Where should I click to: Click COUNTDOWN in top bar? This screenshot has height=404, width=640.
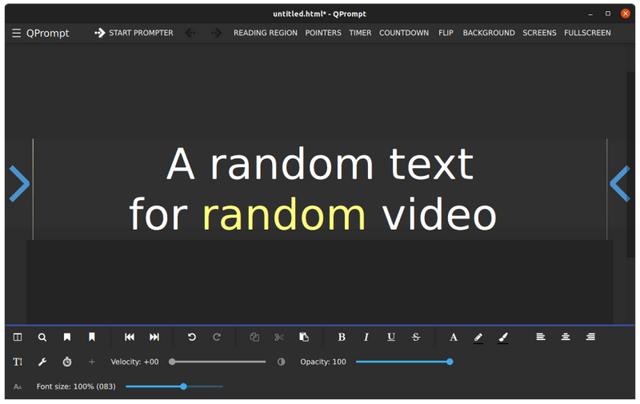pyautogui.click(x=404, y=33)
